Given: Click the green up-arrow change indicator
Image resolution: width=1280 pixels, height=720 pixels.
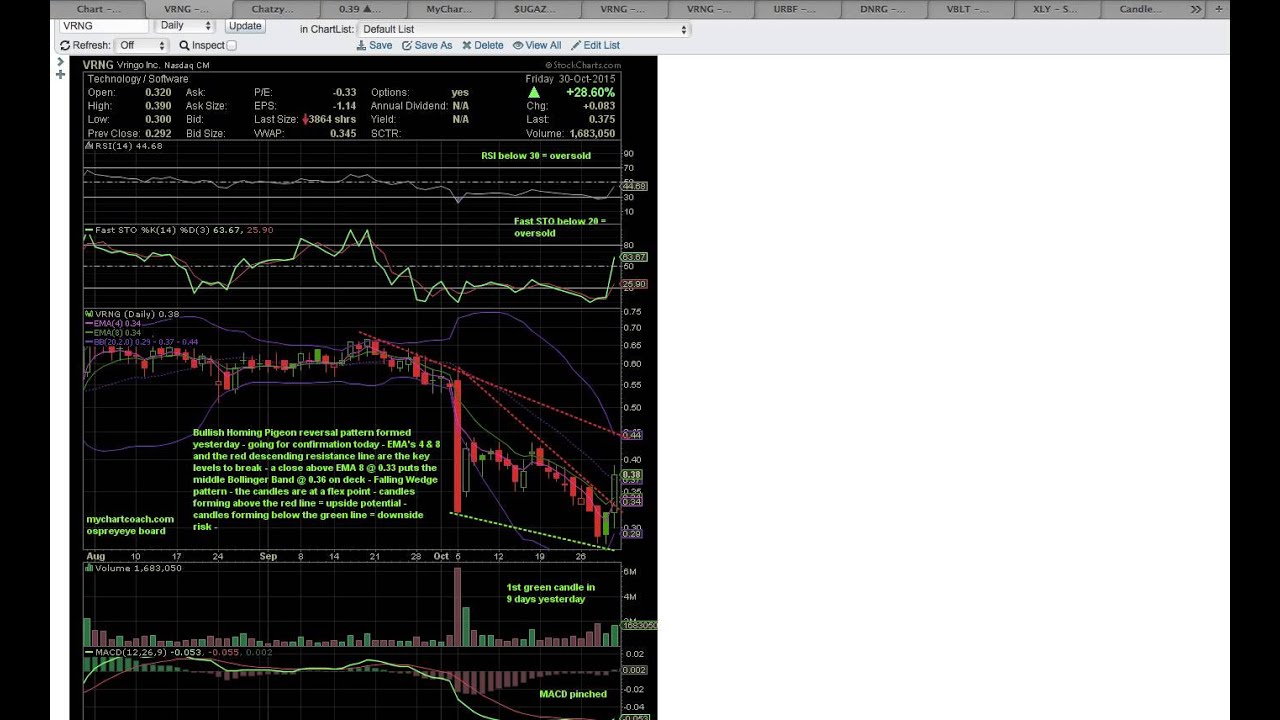Looking at the screenshot, I should (x=534, y=92).
